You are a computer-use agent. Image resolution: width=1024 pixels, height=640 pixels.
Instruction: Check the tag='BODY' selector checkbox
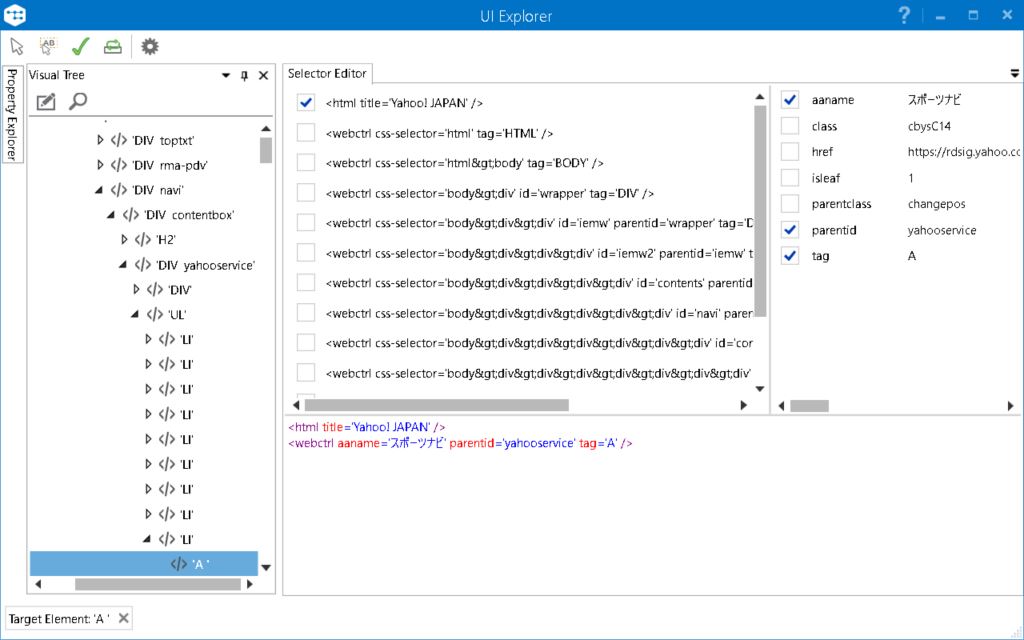click(306, 163)
